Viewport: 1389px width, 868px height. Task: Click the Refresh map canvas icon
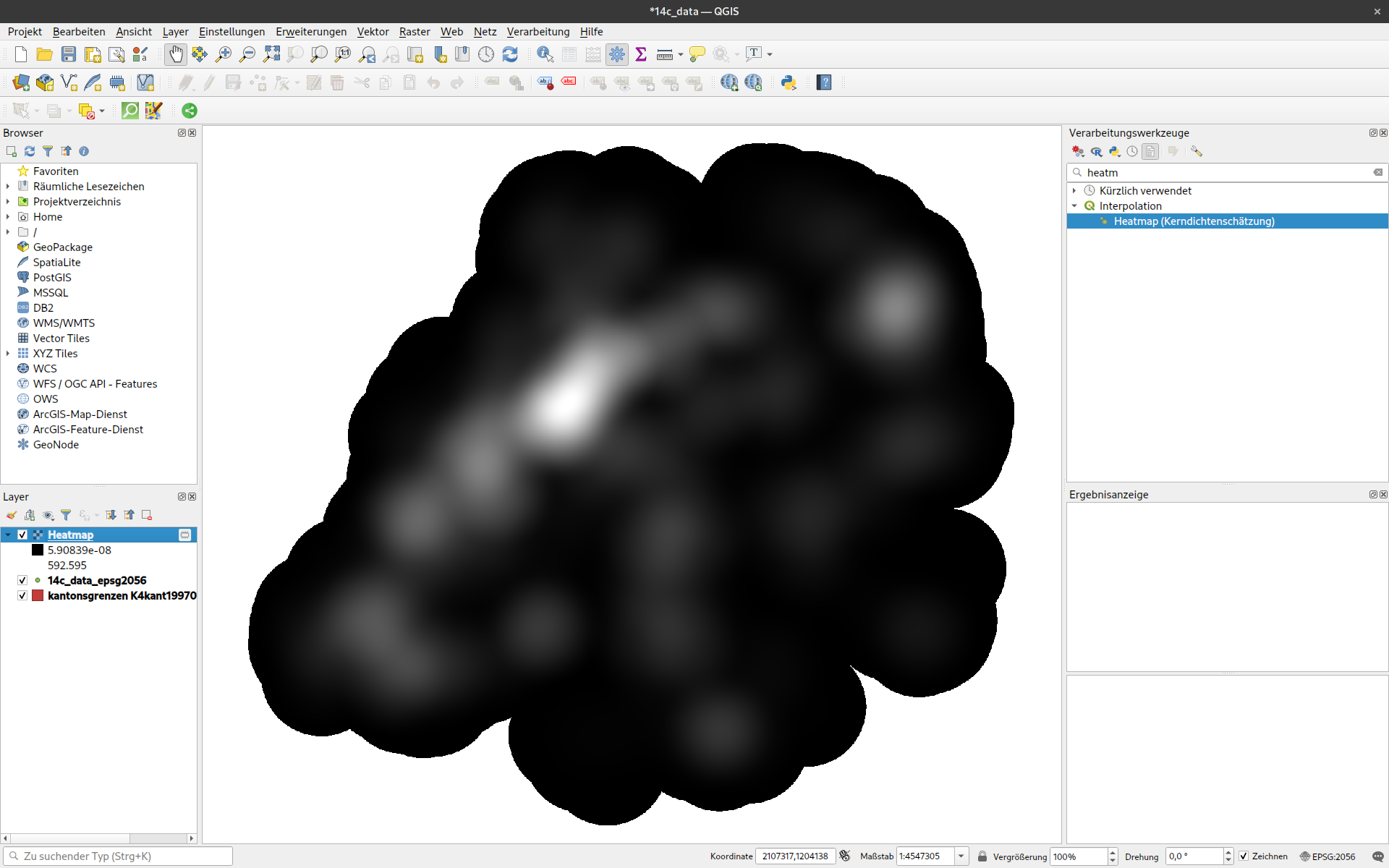point(510,54)
